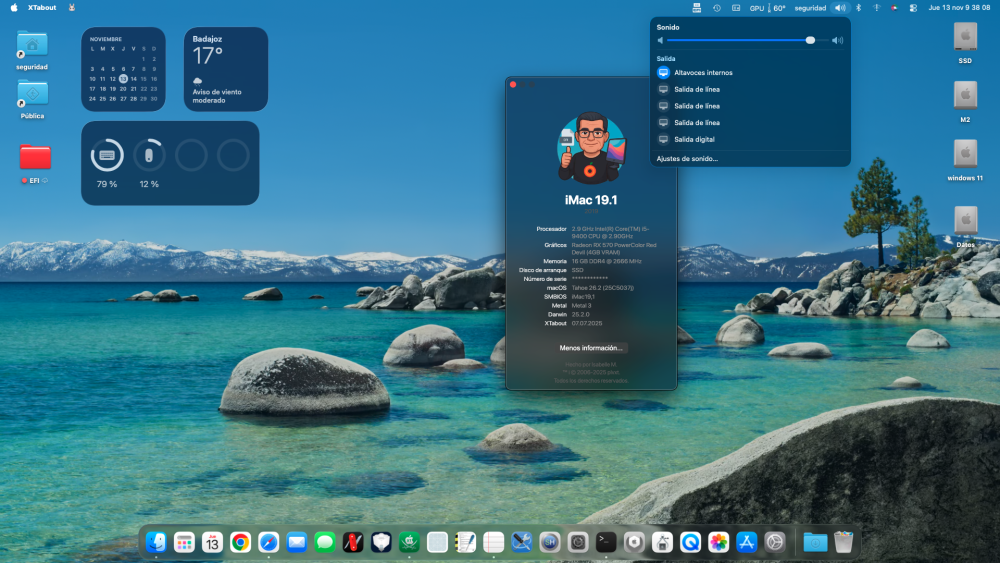This screenshot has height=563, width=1000.
Task: Open the Calendar app in the Dock
Action: point(212,542)
